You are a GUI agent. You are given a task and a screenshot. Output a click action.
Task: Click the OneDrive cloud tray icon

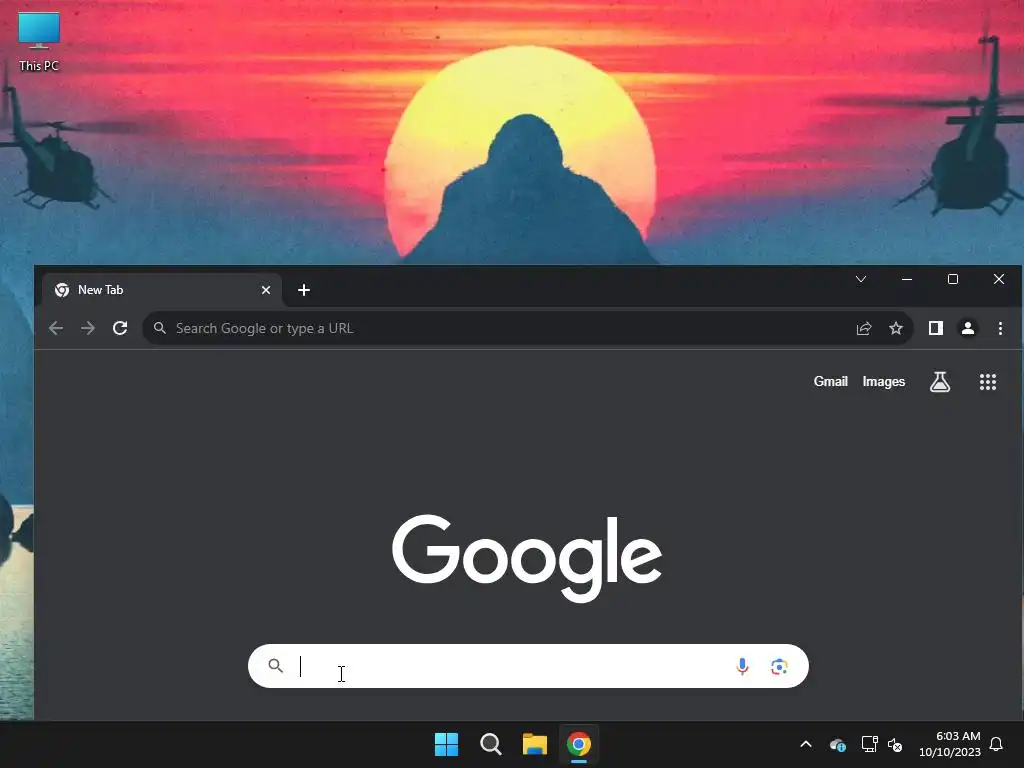tap(838, 744)
